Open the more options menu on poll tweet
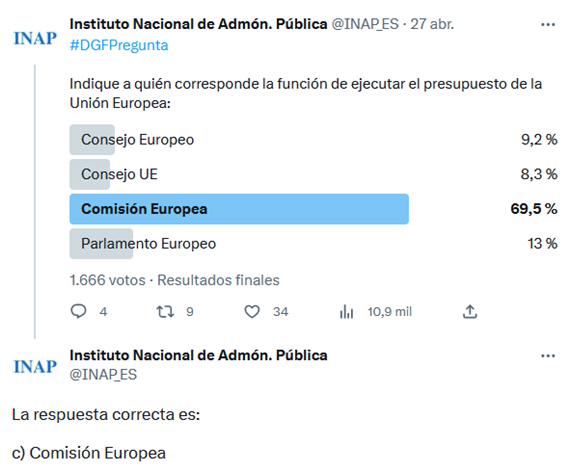 click(x=548, y=25)
